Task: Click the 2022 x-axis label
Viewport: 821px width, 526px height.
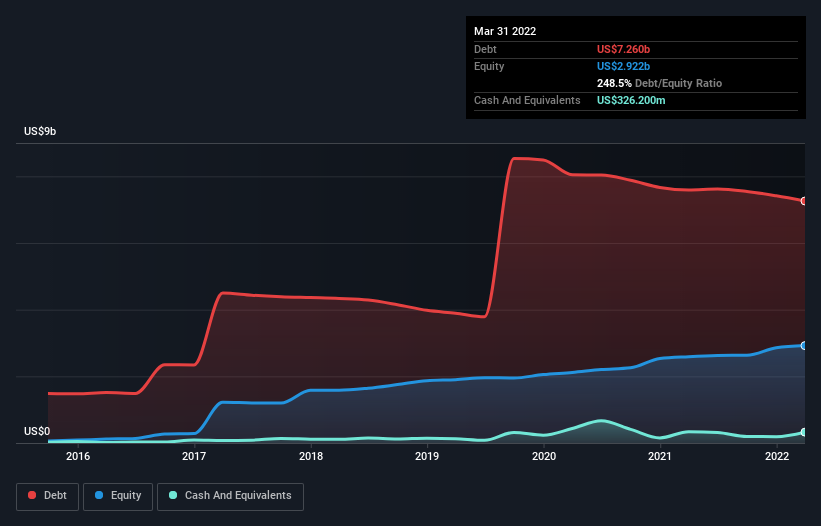Action: [x=777, y=456]
